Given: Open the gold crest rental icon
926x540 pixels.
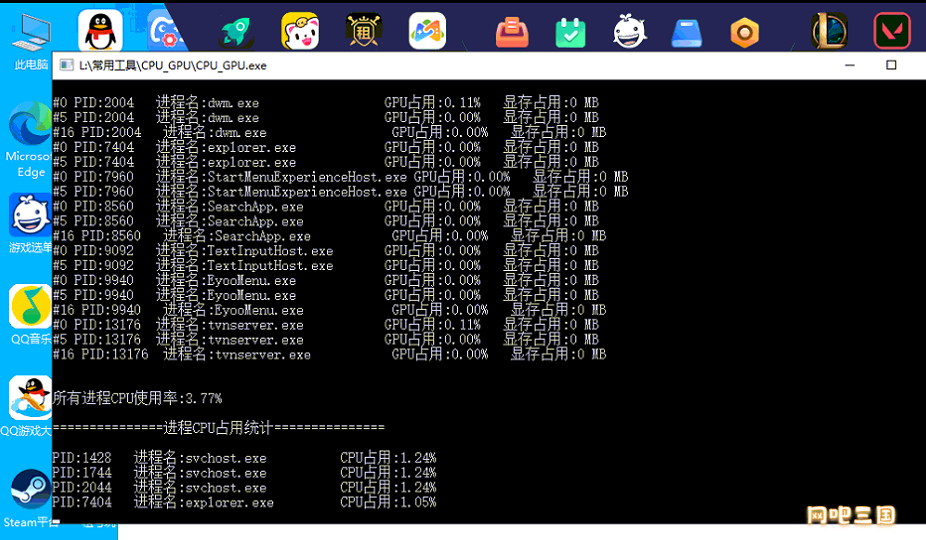Looking at the screenshot, I should point(364,31).
